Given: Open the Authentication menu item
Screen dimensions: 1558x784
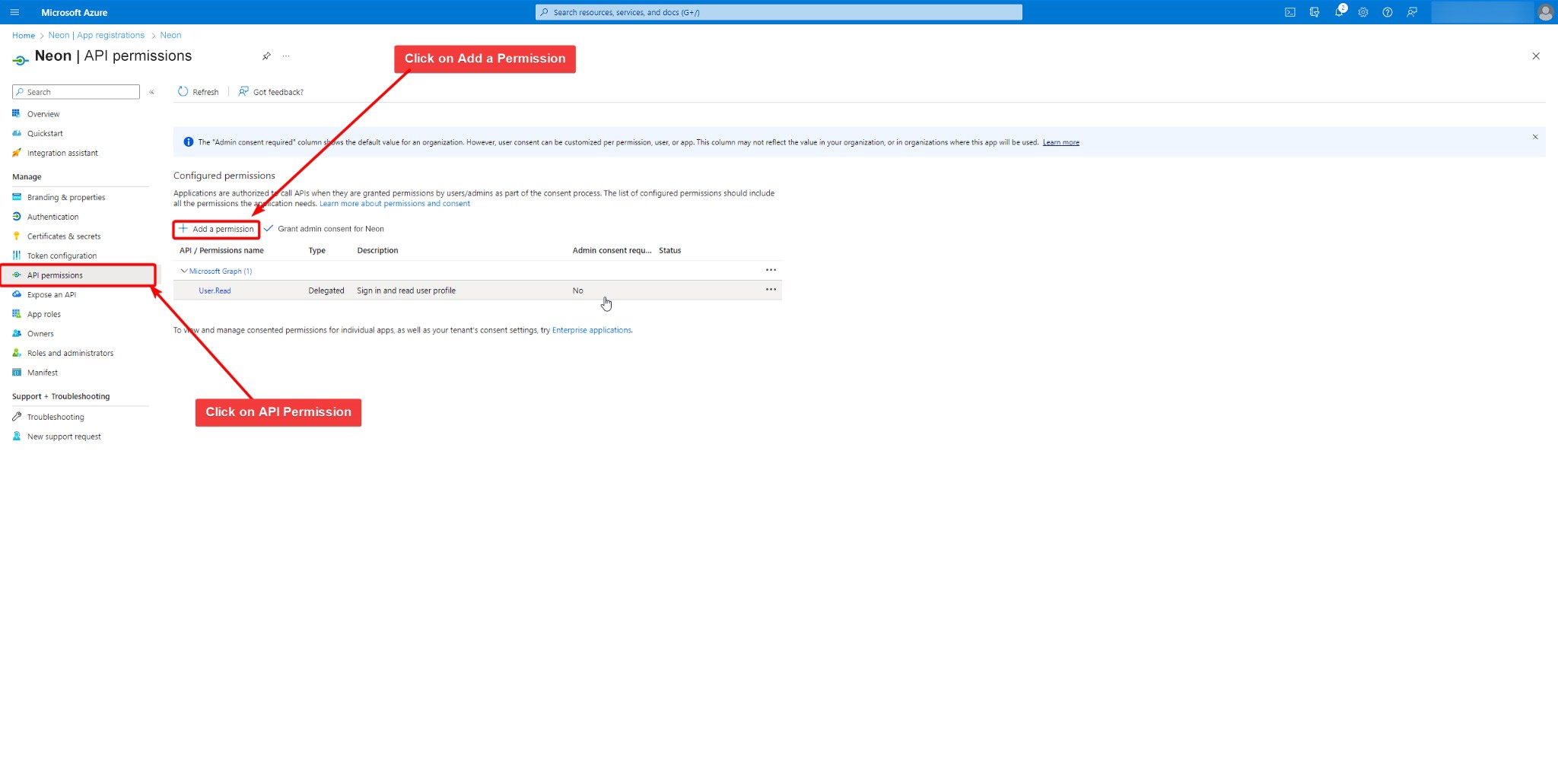Looking at the screenshot, I should point(52,217).
